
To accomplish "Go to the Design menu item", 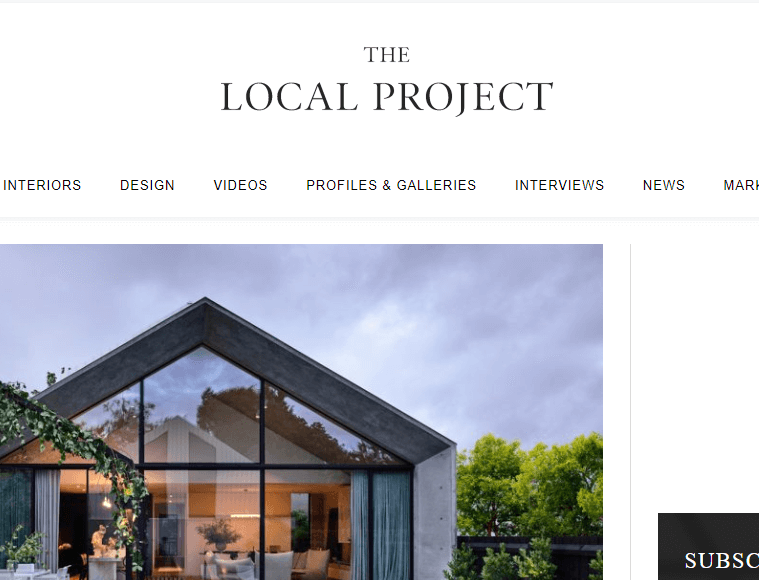I will coord(147,185).
